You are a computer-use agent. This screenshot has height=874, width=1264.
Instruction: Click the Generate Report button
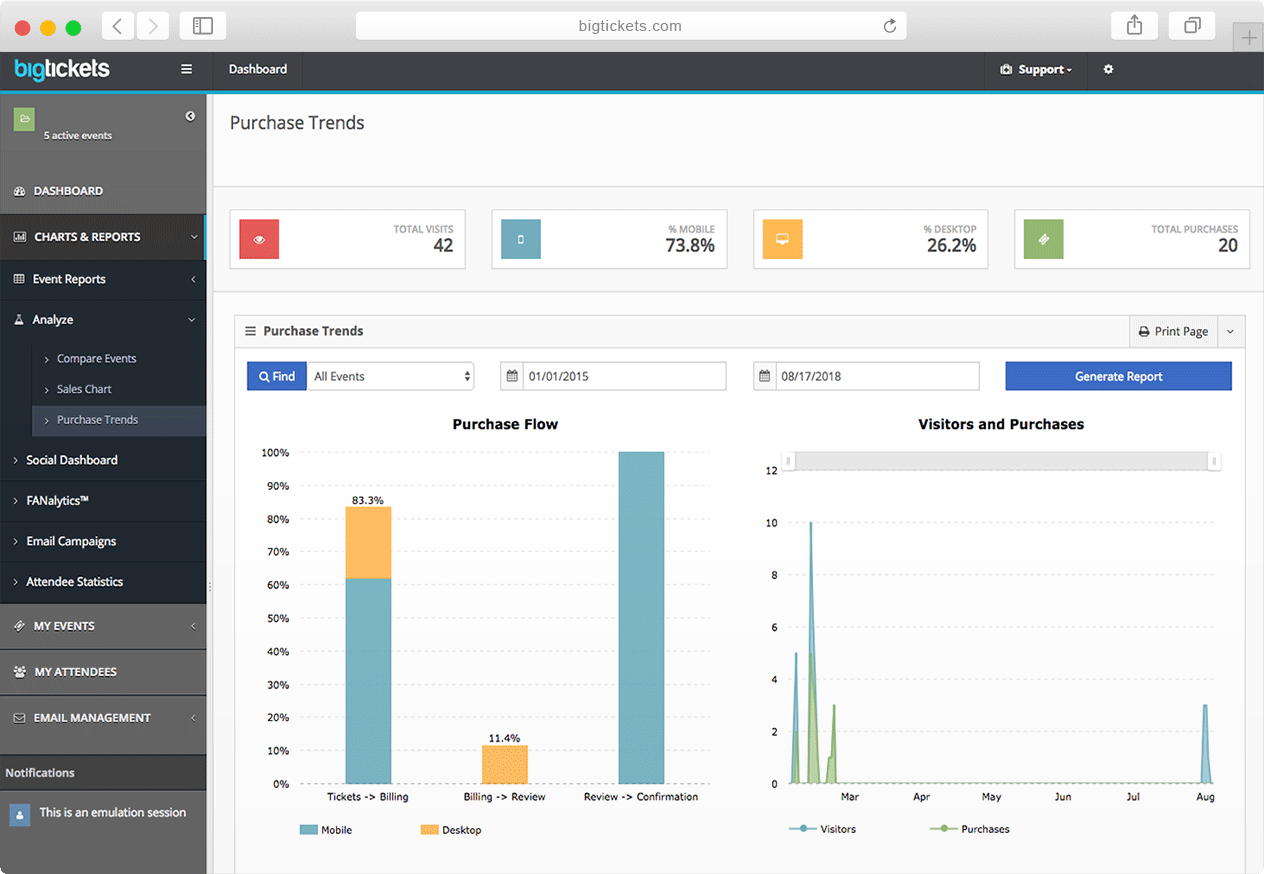1118,376
